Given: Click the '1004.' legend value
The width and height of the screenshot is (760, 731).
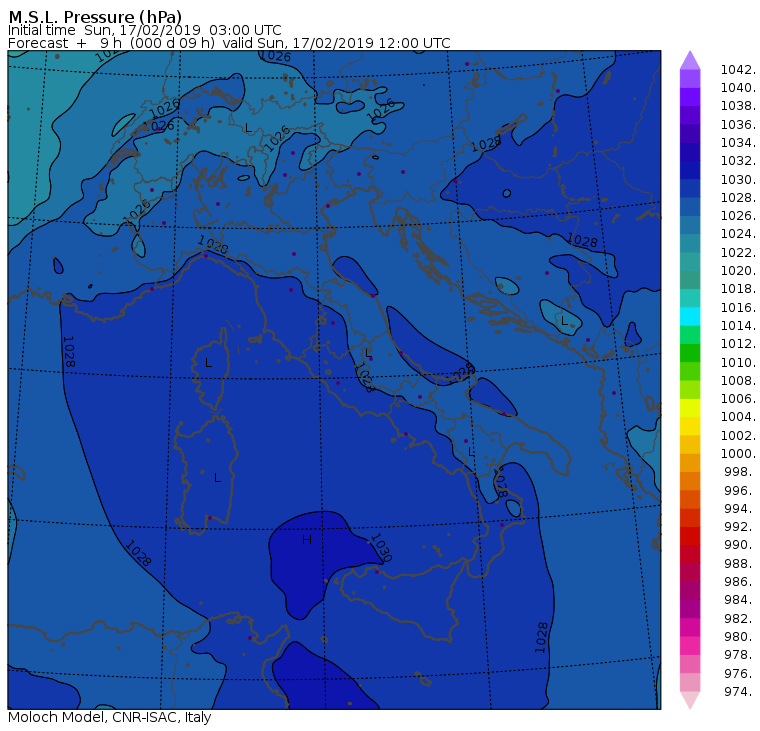Looking at the screenshot, I should click(738, 417).
